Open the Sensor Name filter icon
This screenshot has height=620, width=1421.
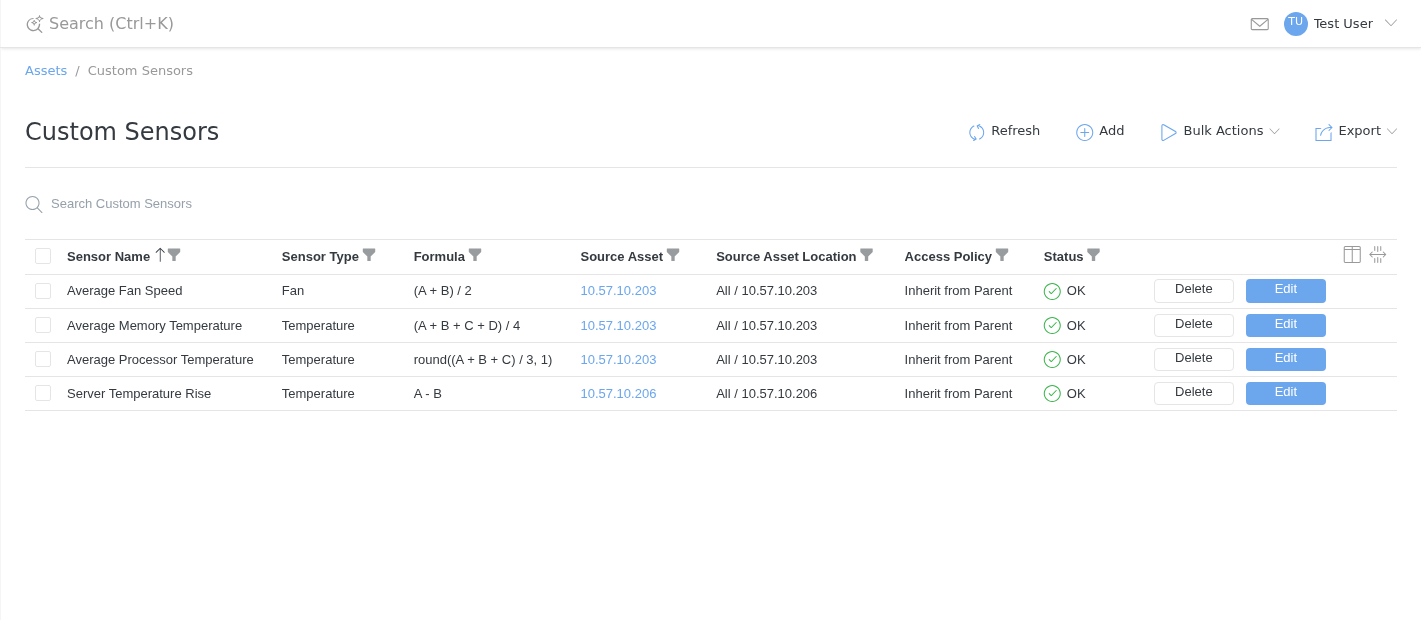[x=174, y=255]
